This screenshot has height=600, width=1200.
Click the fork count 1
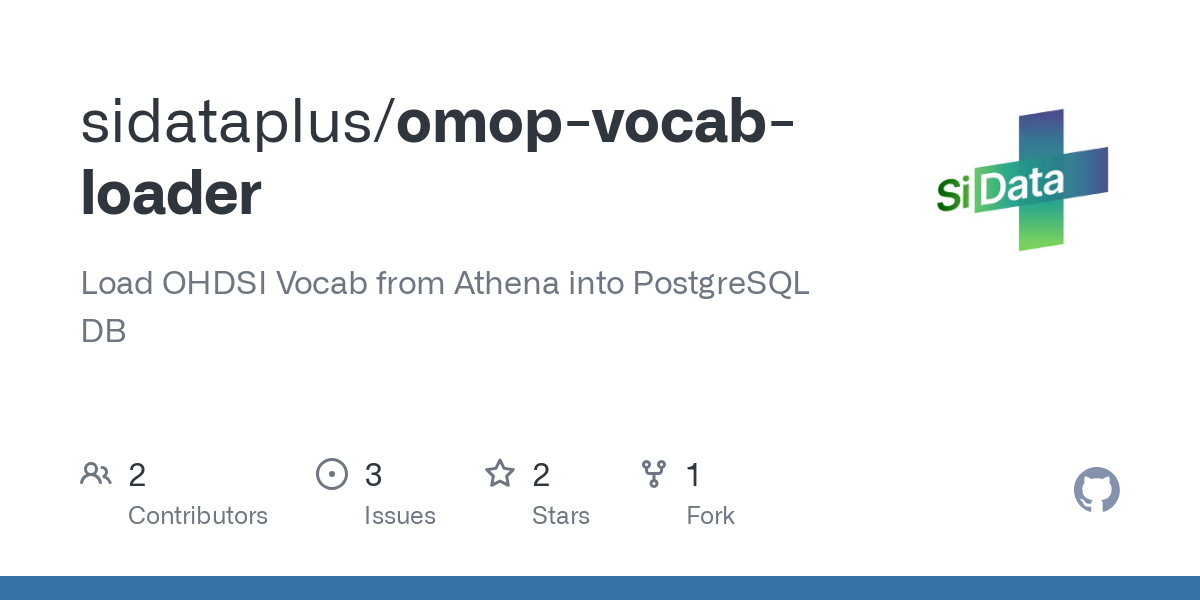click(694, 475)
